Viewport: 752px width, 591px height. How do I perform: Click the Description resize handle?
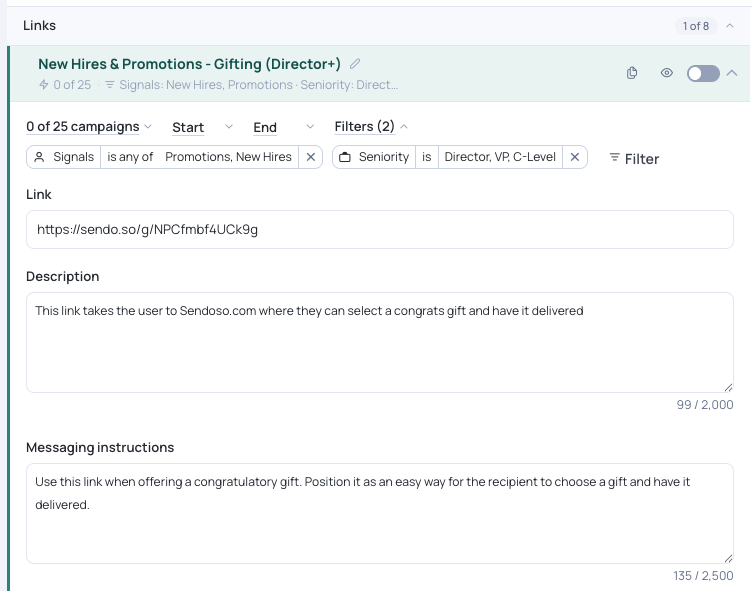pos(728,388)
